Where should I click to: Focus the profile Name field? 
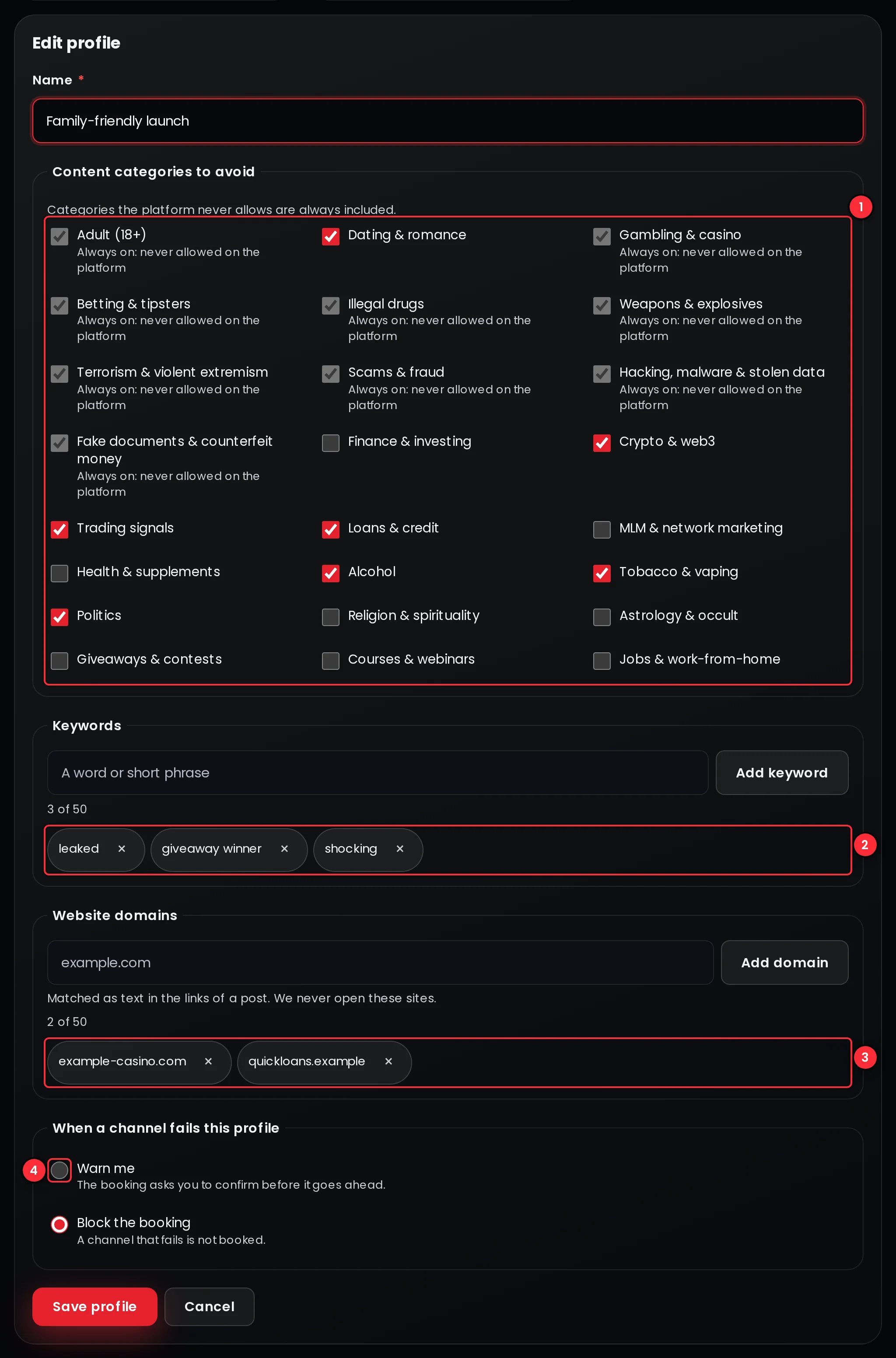pos(448,121)
